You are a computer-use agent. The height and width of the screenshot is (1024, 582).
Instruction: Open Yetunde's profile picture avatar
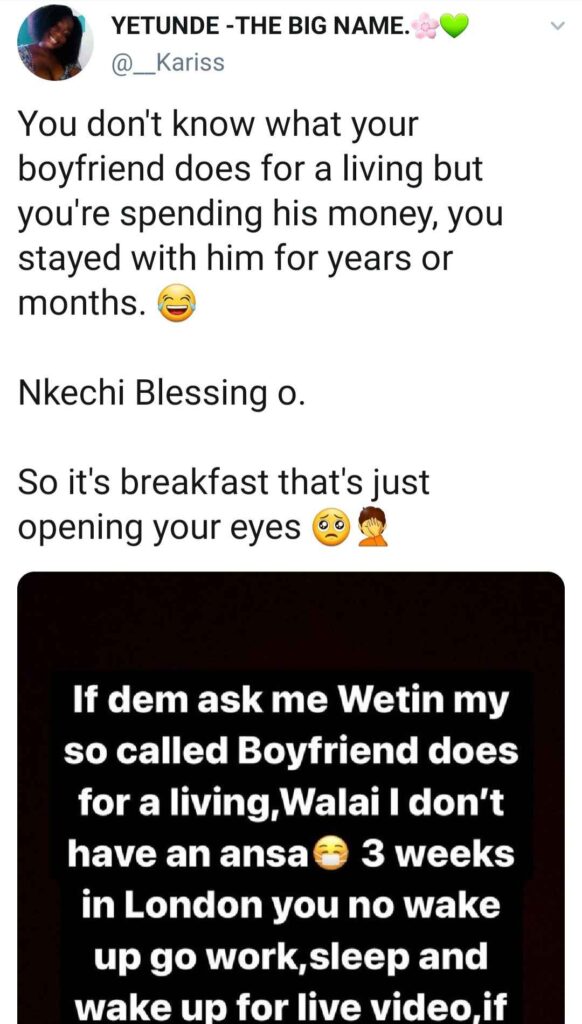pos(55,44)
